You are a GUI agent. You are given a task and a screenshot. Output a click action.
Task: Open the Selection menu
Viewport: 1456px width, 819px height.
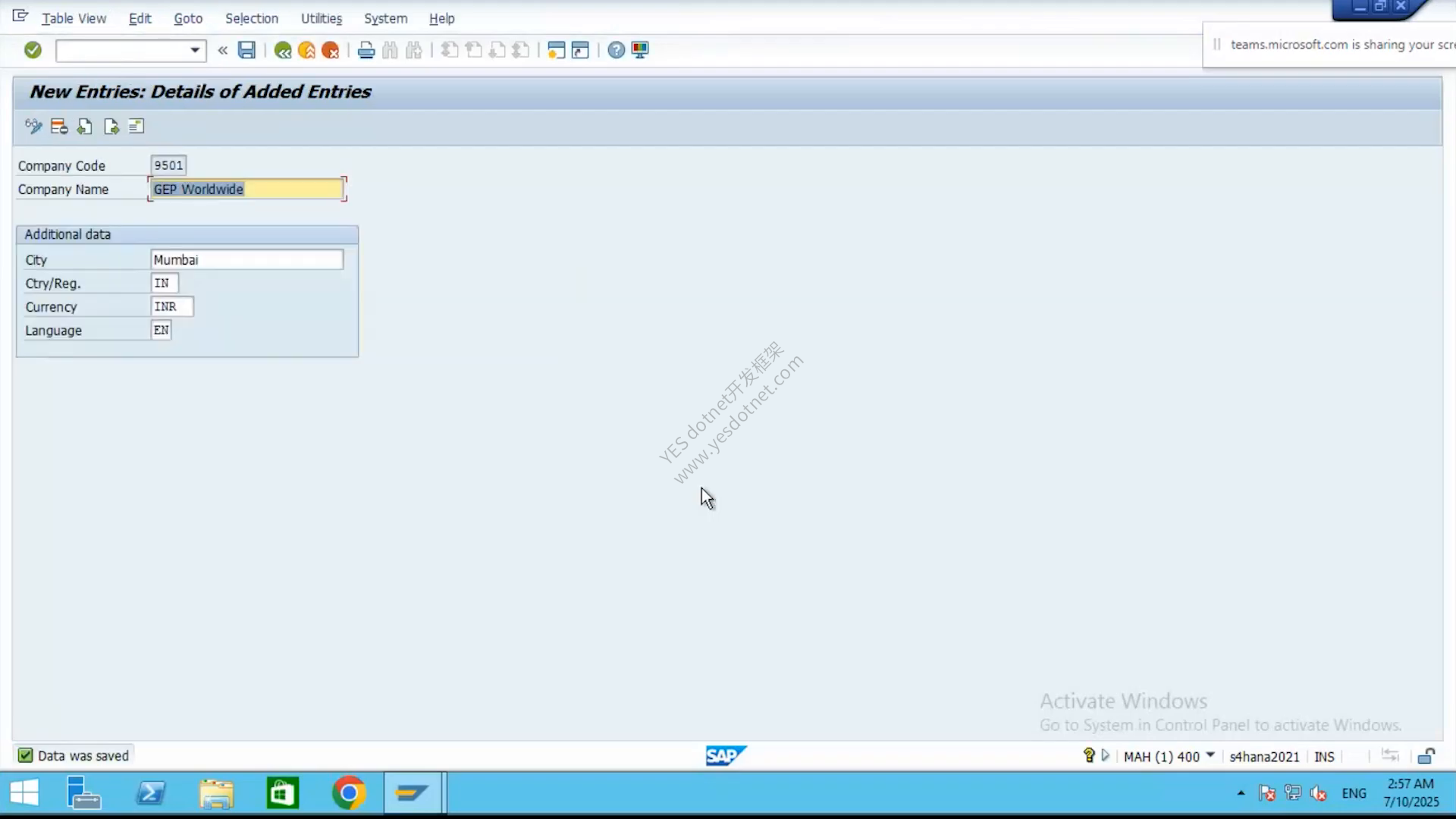252,18
